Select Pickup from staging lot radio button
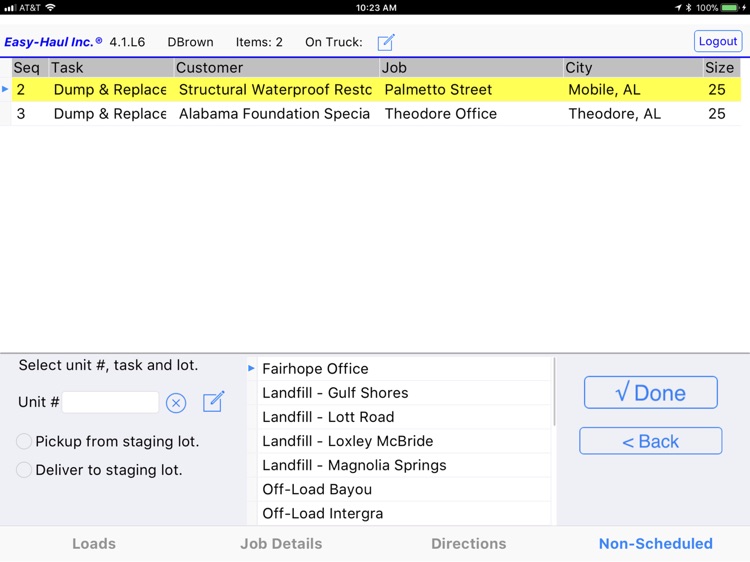 (x=24, y=441)
